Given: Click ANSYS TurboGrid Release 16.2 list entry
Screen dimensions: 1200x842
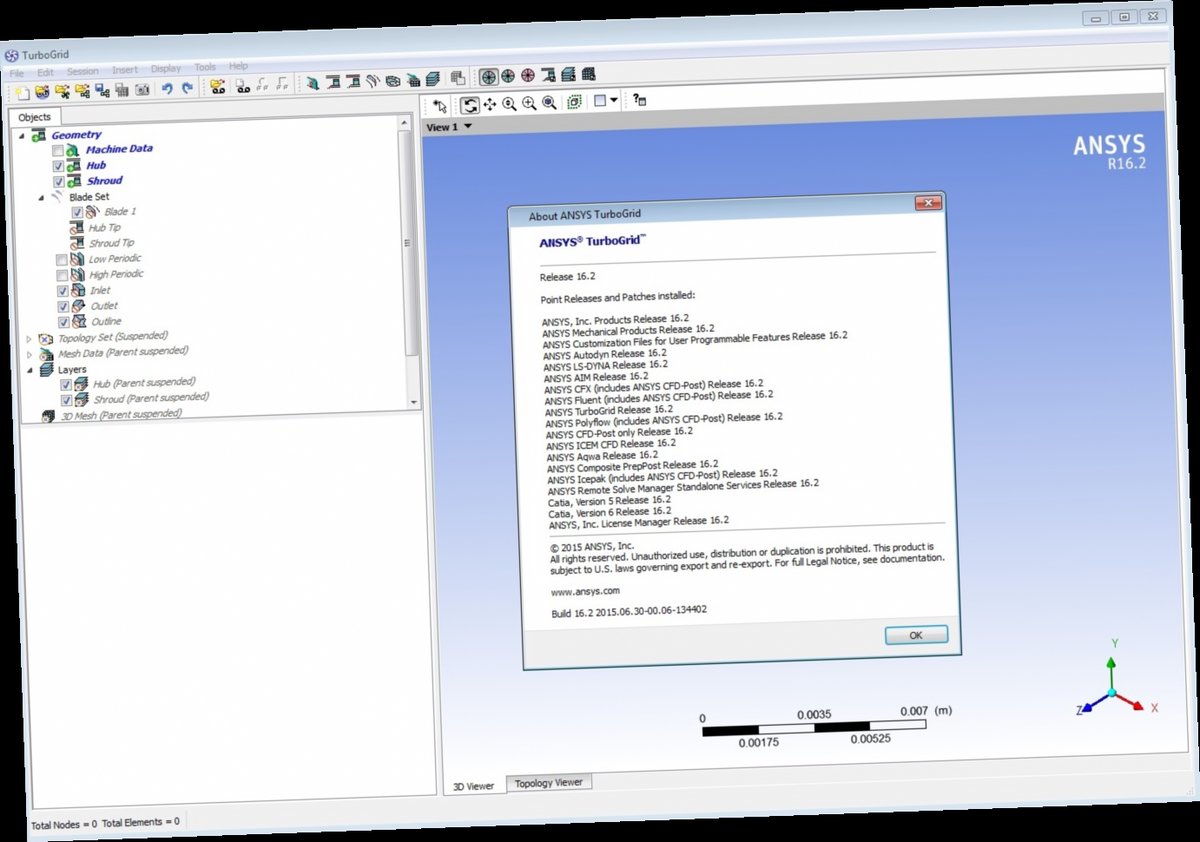Looking at the screenshot, I should tap(609, 410).
